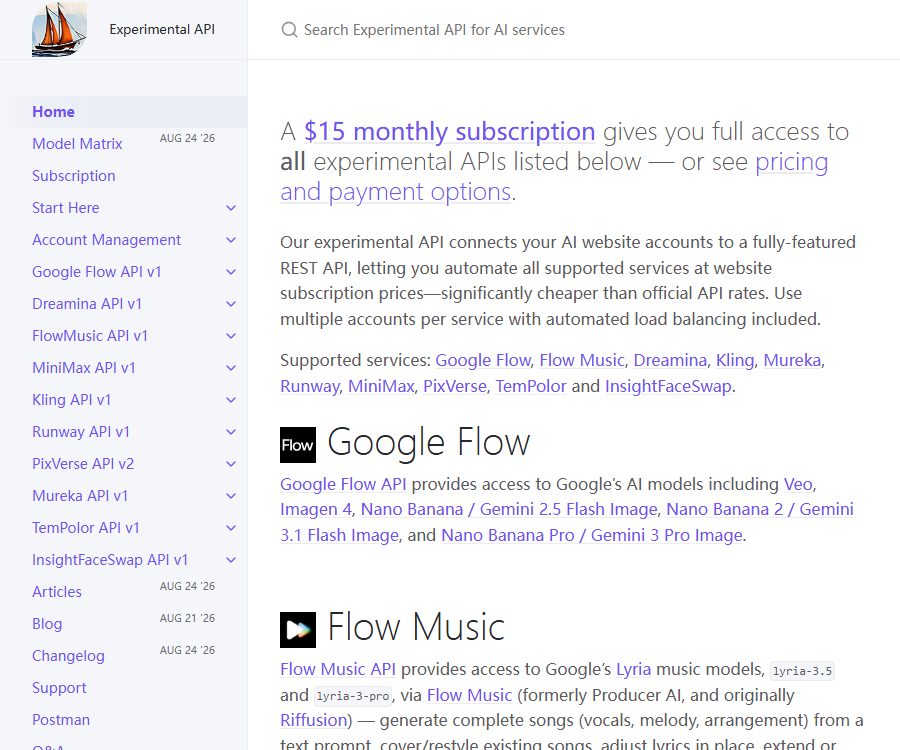Image resolution: width=900 pixels, height=750 pixels.
Task: Open Postman sidebar item
Action: tap(61, 720)
